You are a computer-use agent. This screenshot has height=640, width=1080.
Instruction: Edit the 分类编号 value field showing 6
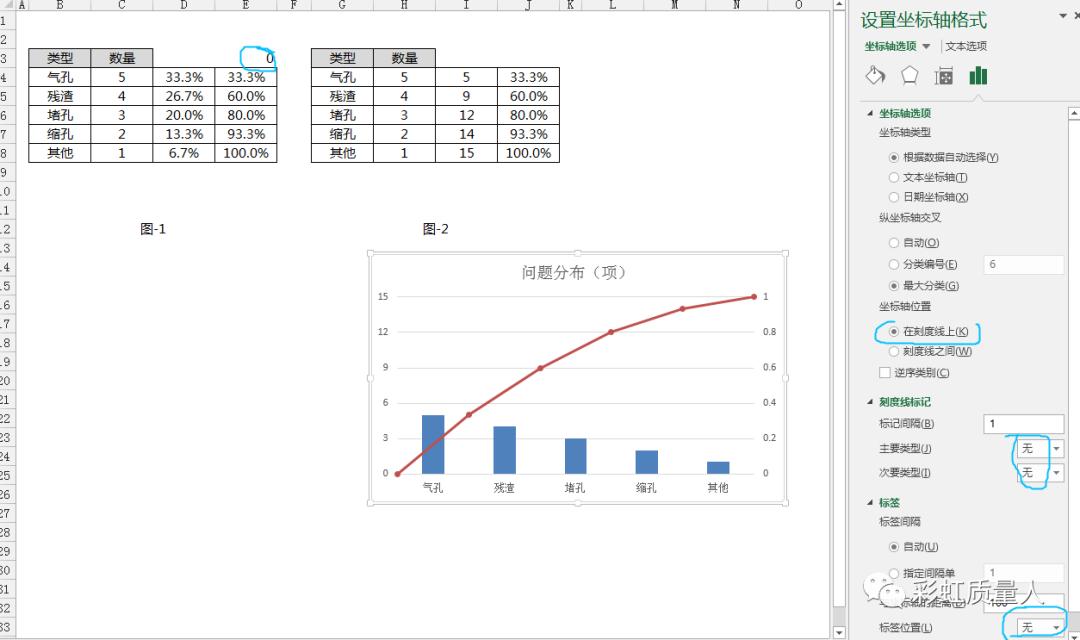click(1024, 263)
